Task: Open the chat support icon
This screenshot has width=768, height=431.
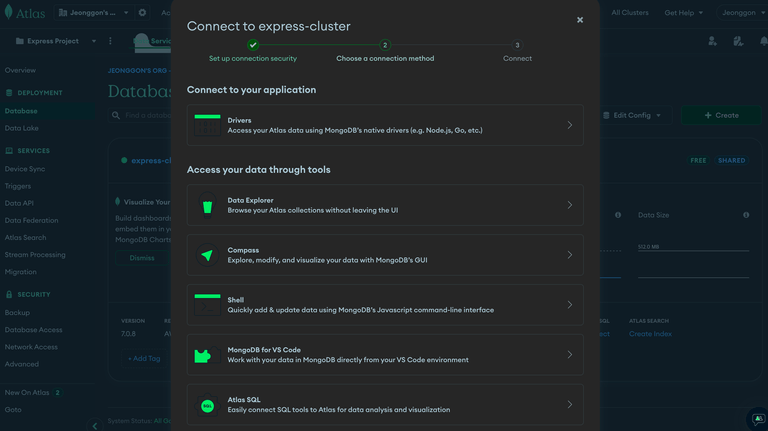Action: click(x=758, y=419)
